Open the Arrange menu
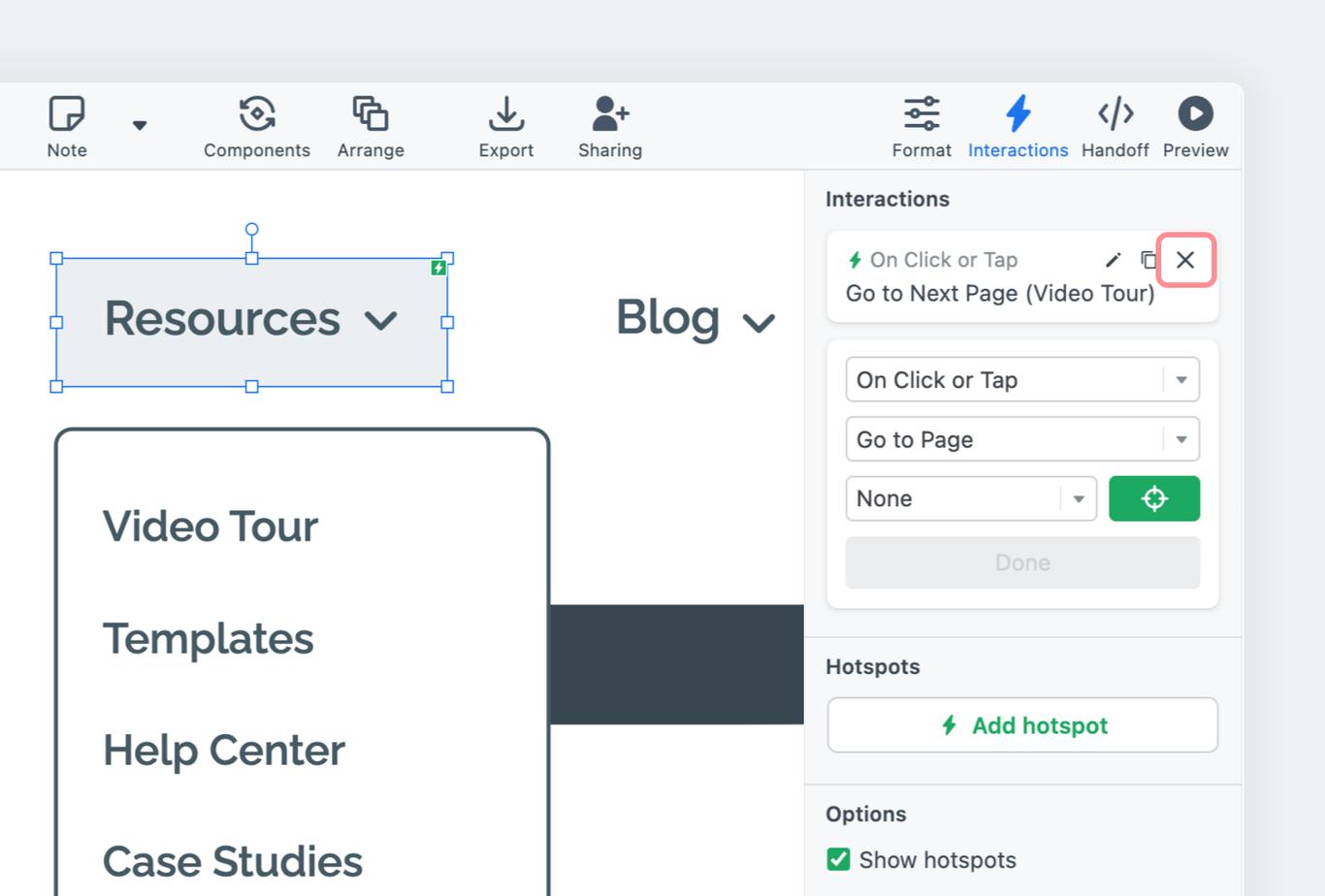Image resolution: width=1325 pixels, height=896 pixels. (371, 127)
